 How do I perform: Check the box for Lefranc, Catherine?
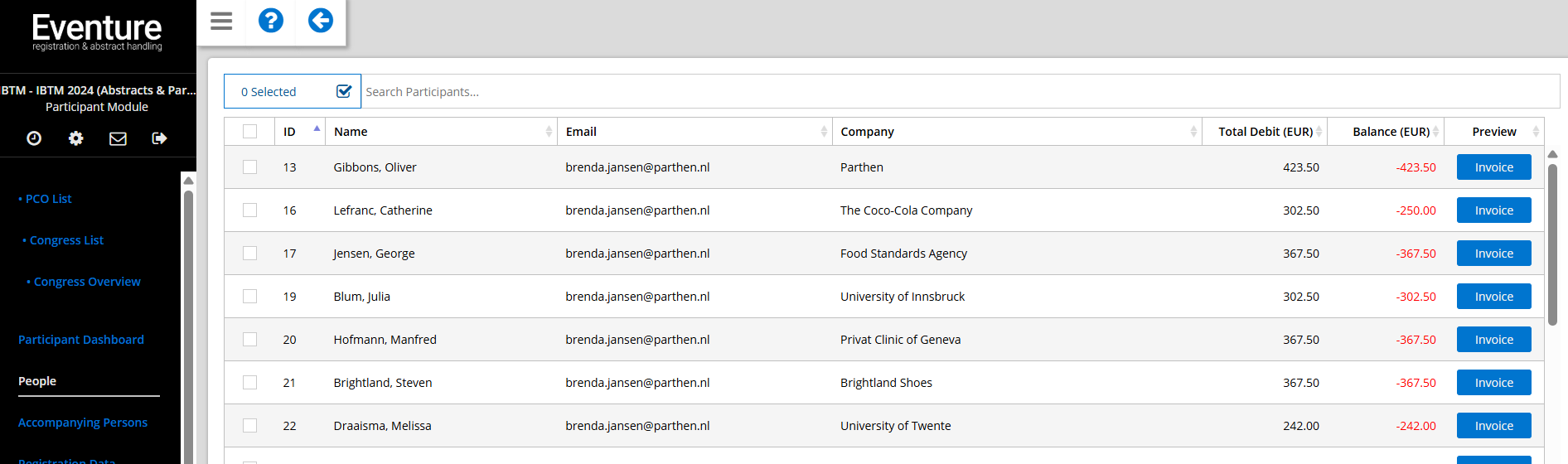click(x=249, y=210)
